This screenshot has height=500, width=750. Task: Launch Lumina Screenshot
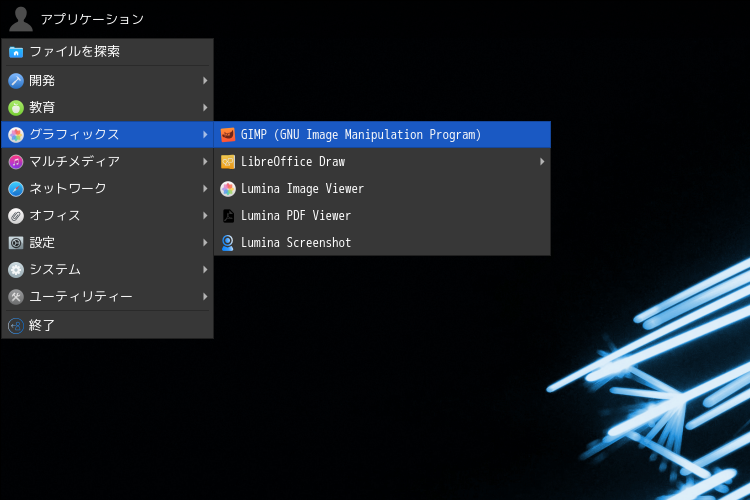click(x=382, y=243)
